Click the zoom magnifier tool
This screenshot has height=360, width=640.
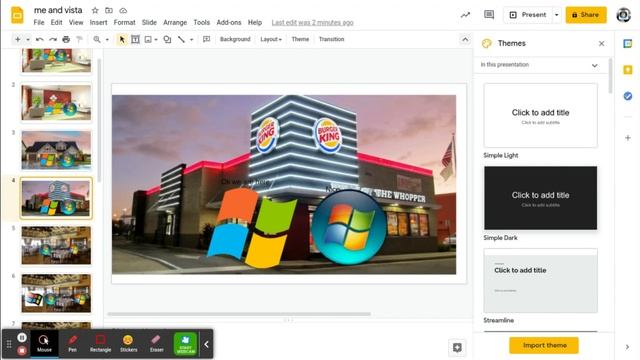(97, 39)
